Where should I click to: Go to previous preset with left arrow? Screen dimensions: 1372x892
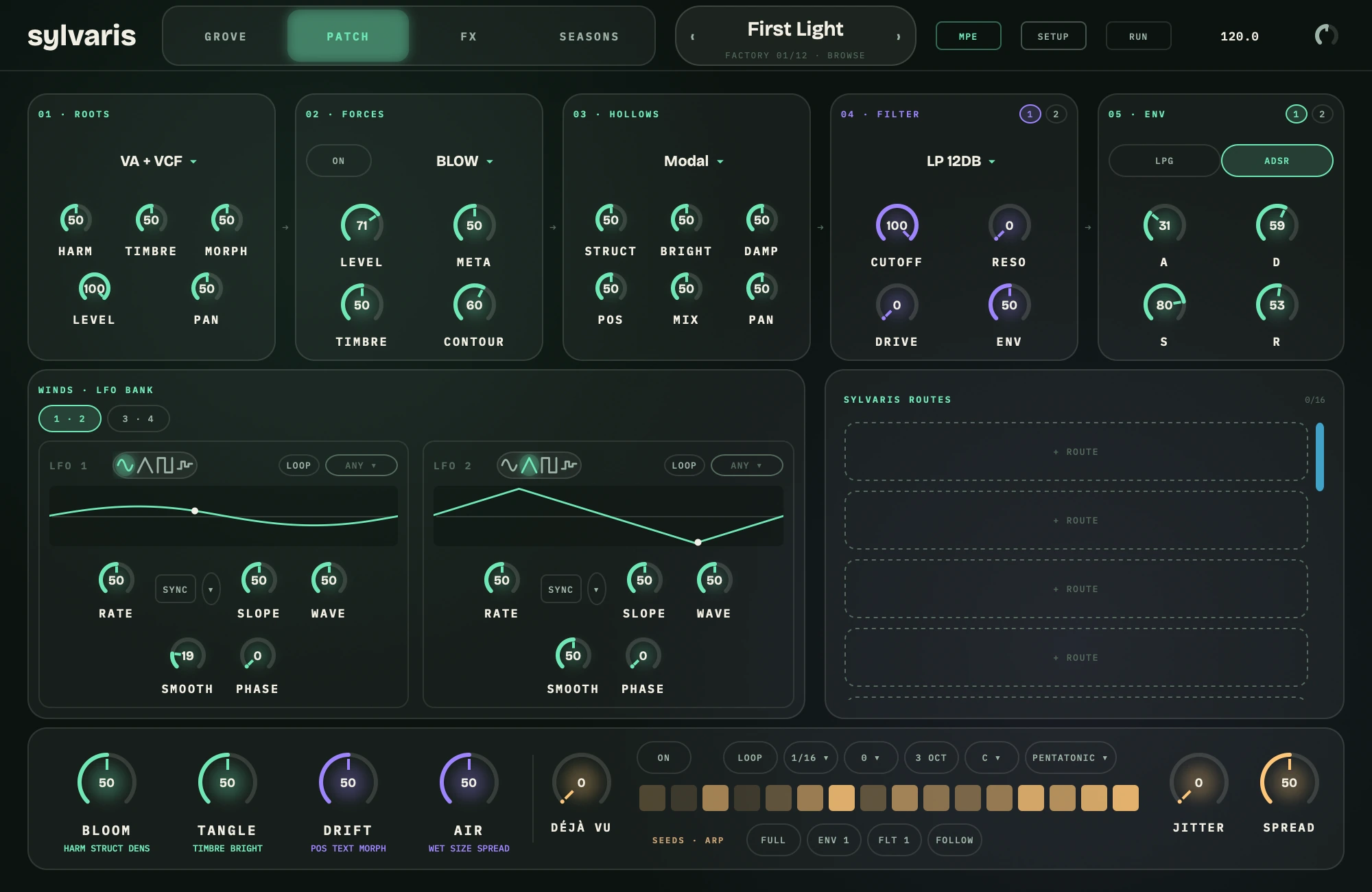pyautogui.click(x=692, y=36)
